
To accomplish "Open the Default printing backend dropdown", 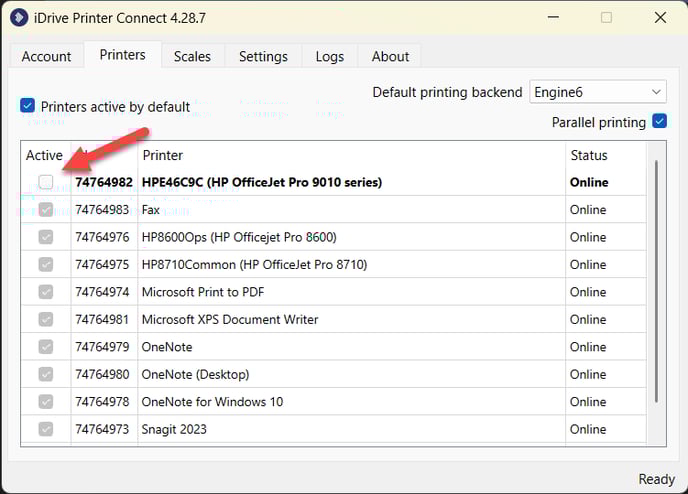I will (x=598, y=92).
